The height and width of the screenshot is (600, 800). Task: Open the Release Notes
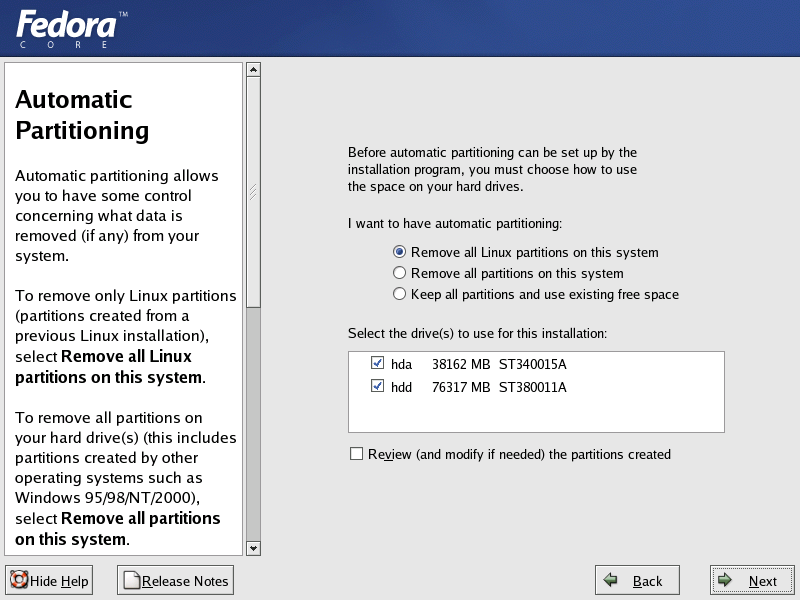(176, 580)
